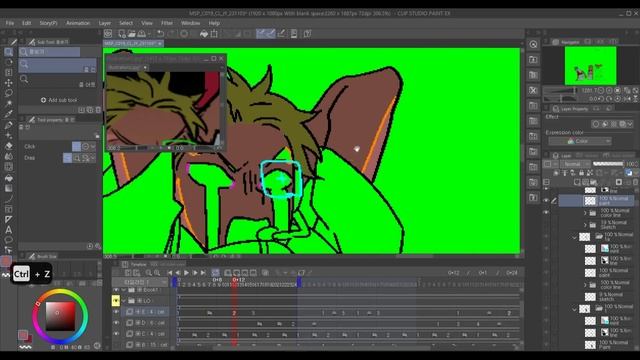
Task: Adjust the Navigator zoom slider
Action: [x=560, y=90]
